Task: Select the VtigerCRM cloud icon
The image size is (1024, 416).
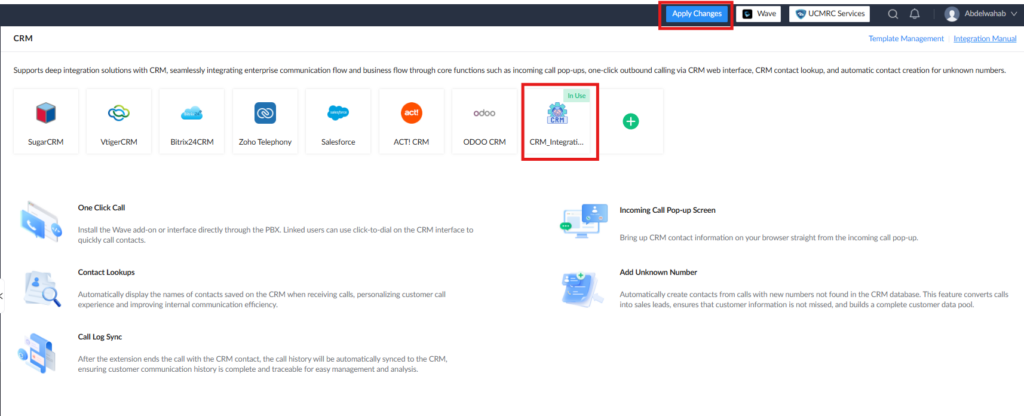Action: point(119,113)
